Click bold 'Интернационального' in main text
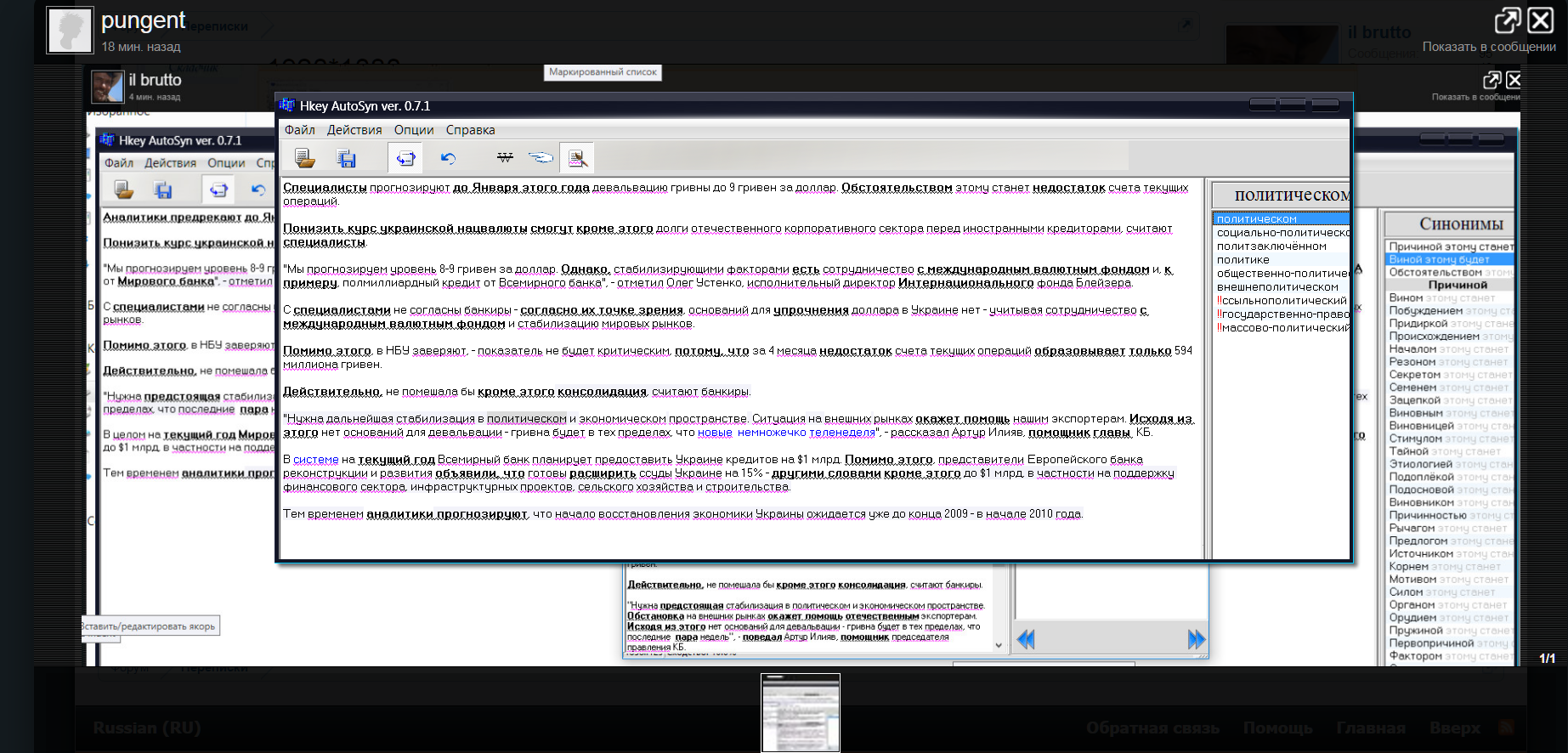The width and height of the screenshot is (1568, 753). pos(966,283)
